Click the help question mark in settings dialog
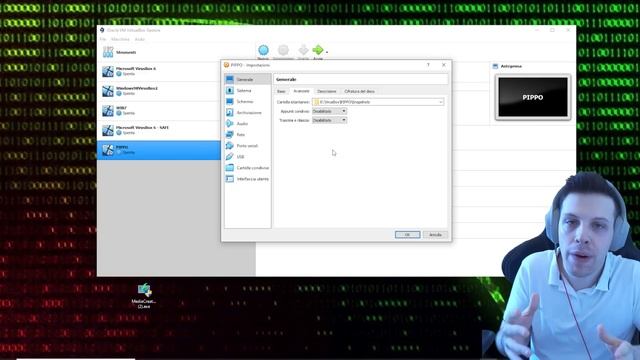The image size is (640, 360). pyautogui.click(x=428, y=65)
